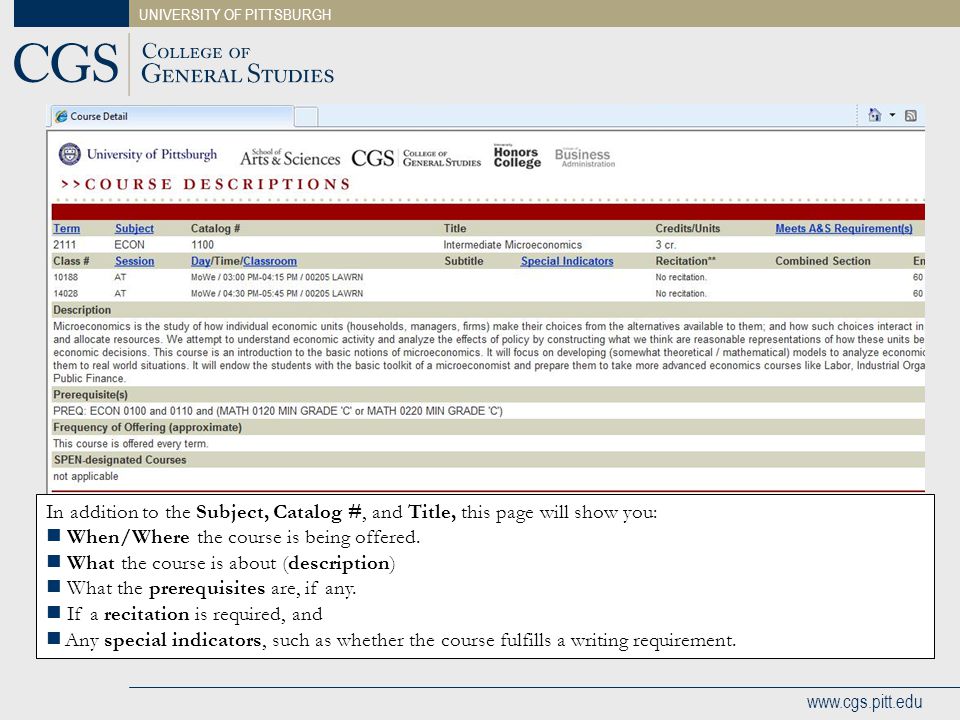Select the Course Detail browser tab
Viewport: 960px width, 720px height.
click(x=171, y=116)
